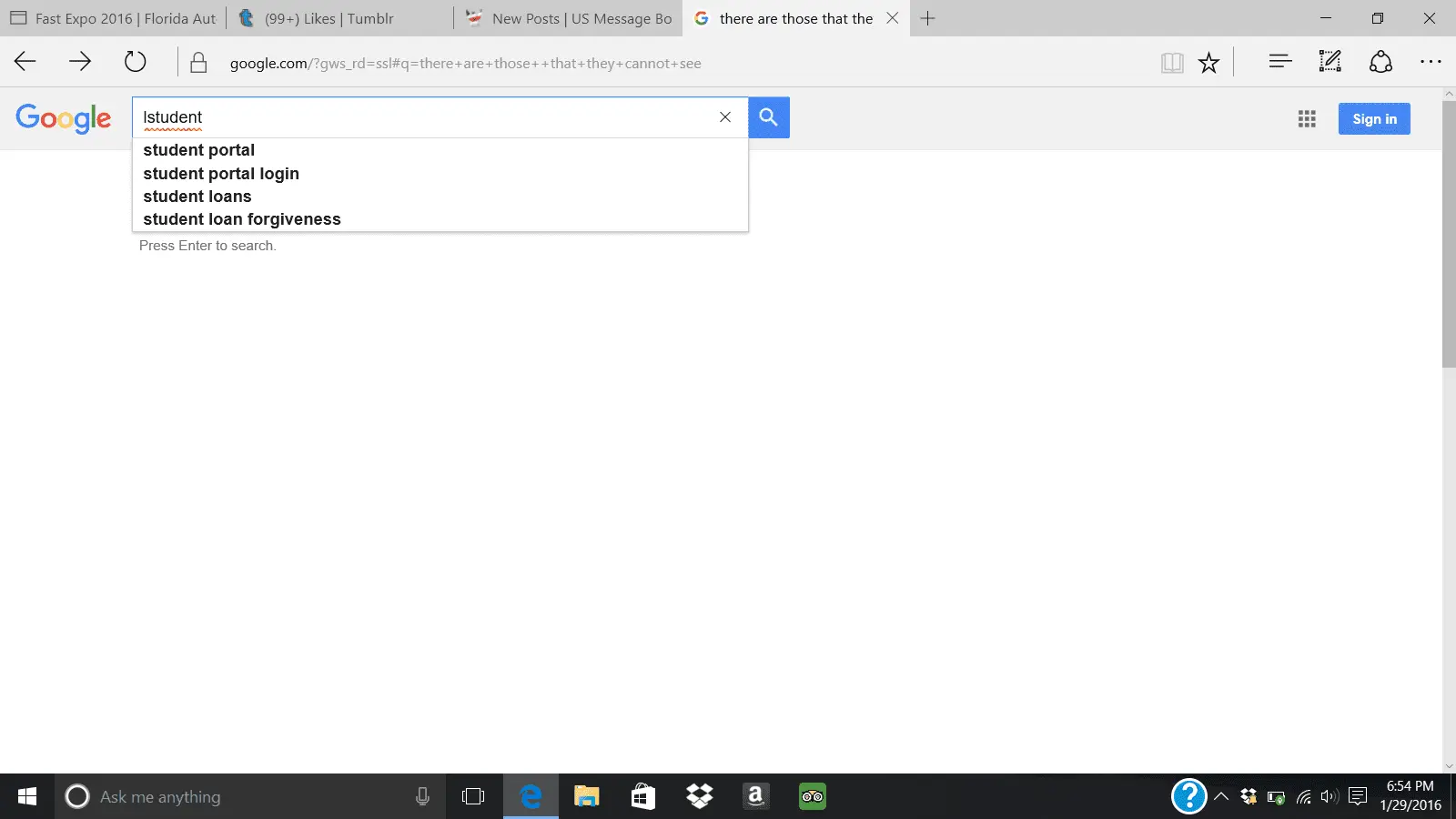Image resolution: width=1456 pixels, height=819 pixels.
Task: Open the Edge More actions menu
Action: [x=1431, y=62]
